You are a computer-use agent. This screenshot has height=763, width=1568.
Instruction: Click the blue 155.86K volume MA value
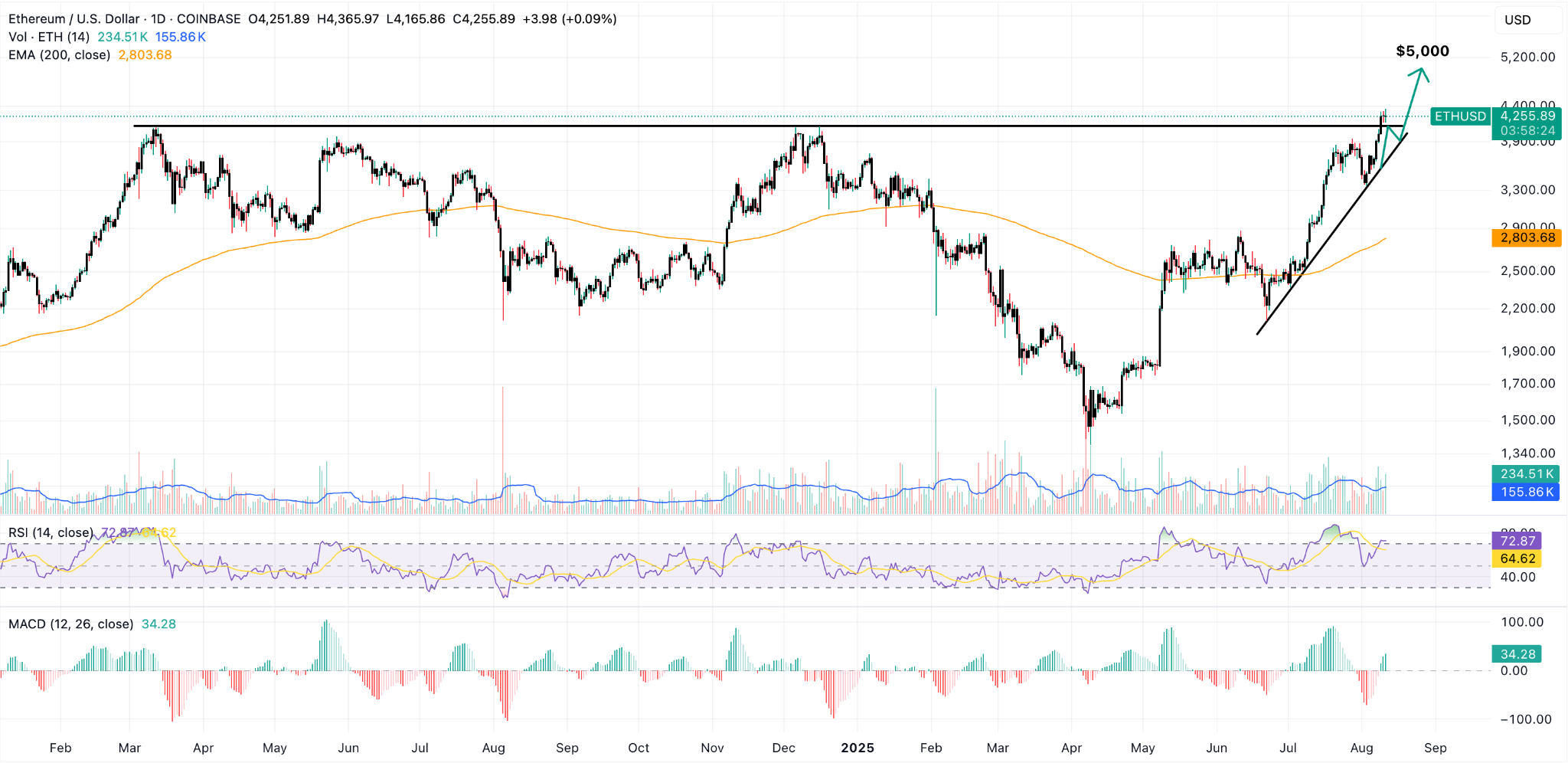1526,493
